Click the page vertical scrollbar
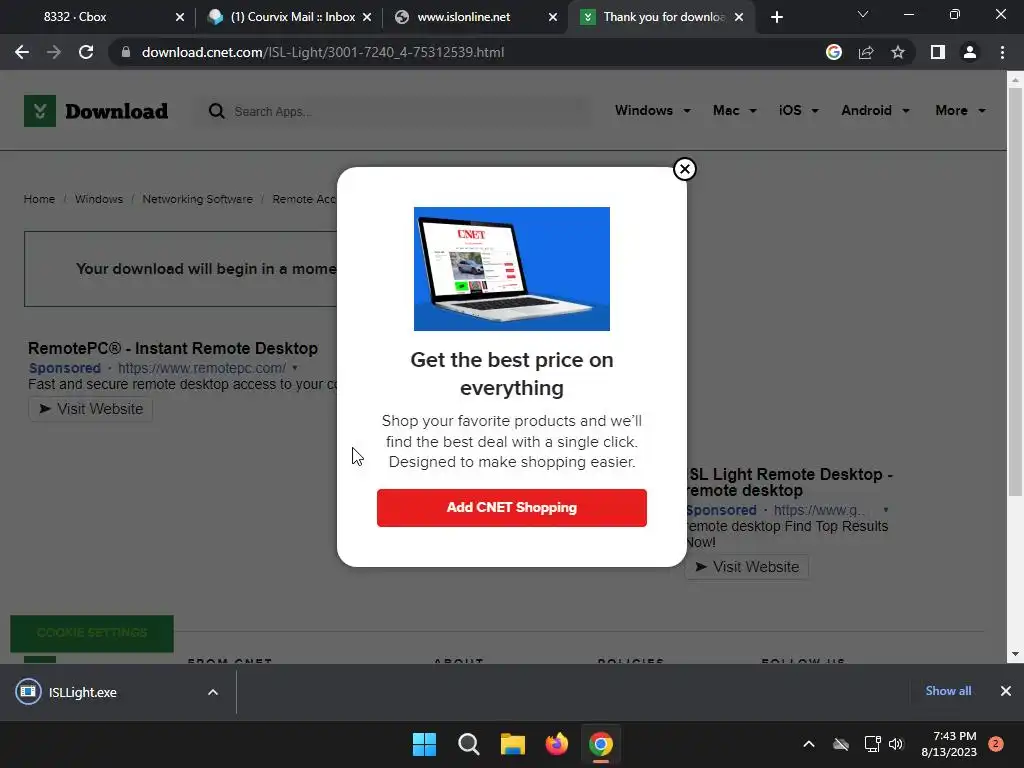1024x768 pixels. pyautogui.click(x=1015, y=292)
